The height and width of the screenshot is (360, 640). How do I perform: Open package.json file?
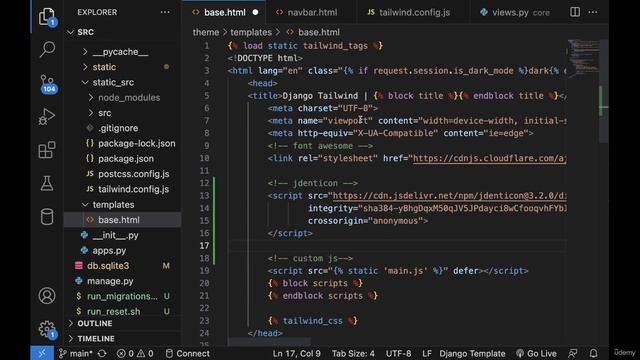tap(126, 159)
